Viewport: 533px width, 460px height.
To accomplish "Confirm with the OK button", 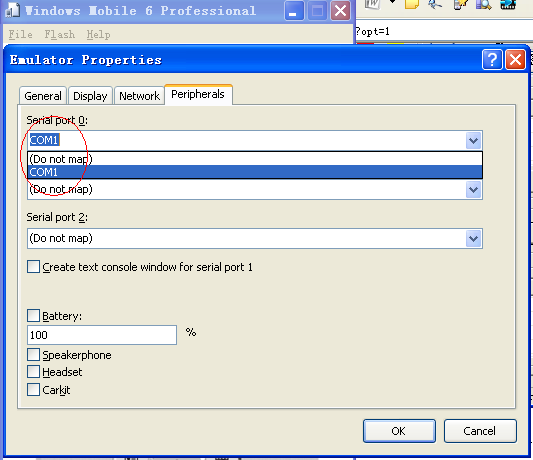I will (399, 431).
